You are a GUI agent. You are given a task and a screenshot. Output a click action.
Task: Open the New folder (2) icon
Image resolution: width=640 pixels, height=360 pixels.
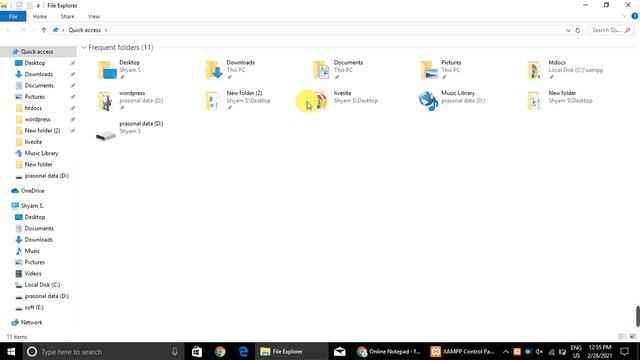coord(213,101)
